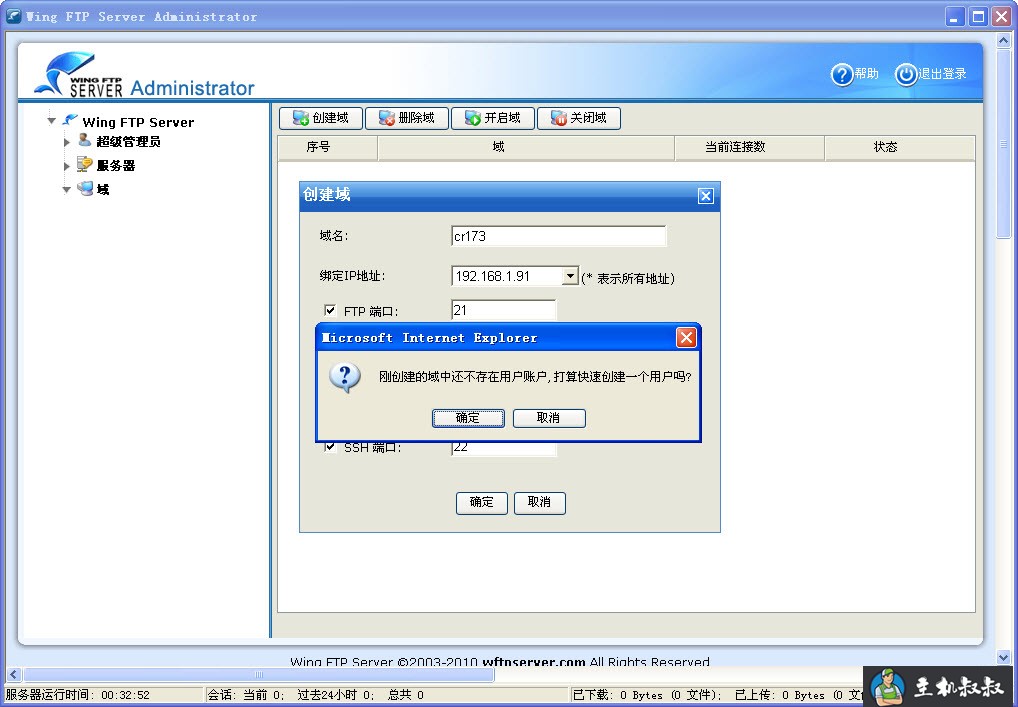The image size is (1018, 707).
Task: Select the 超级管理员 tree node
Action: (128, 142)
